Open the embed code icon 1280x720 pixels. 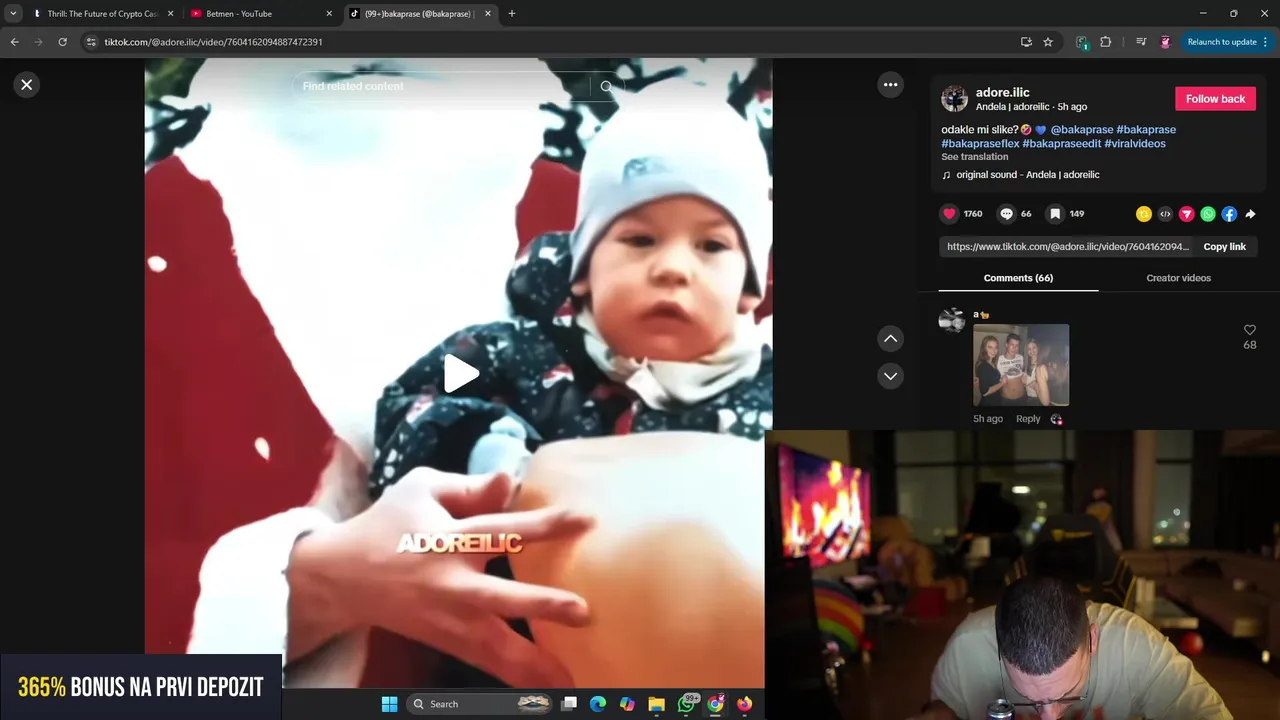(x=1165, y=214)
